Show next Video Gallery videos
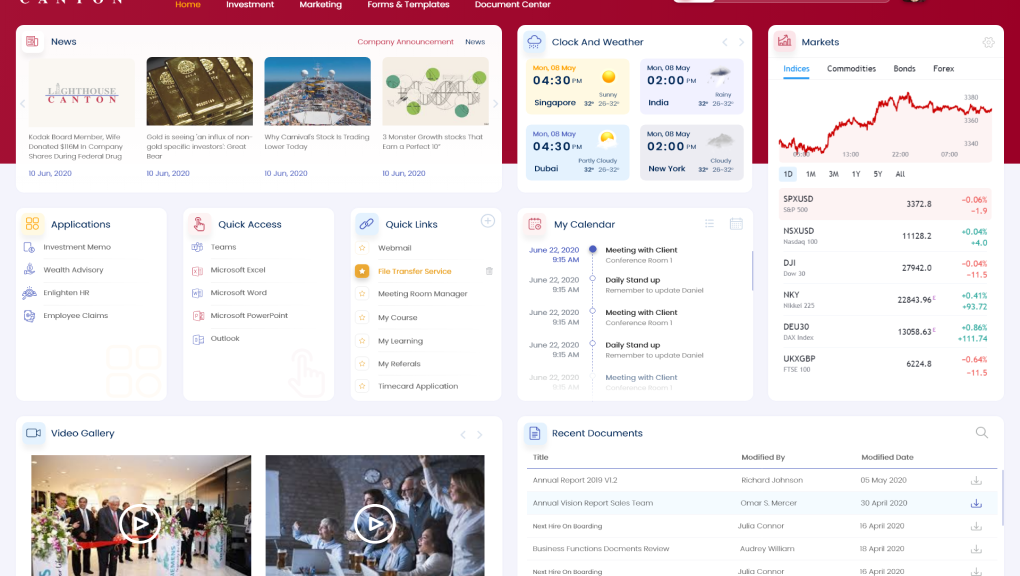 point(479,434)
